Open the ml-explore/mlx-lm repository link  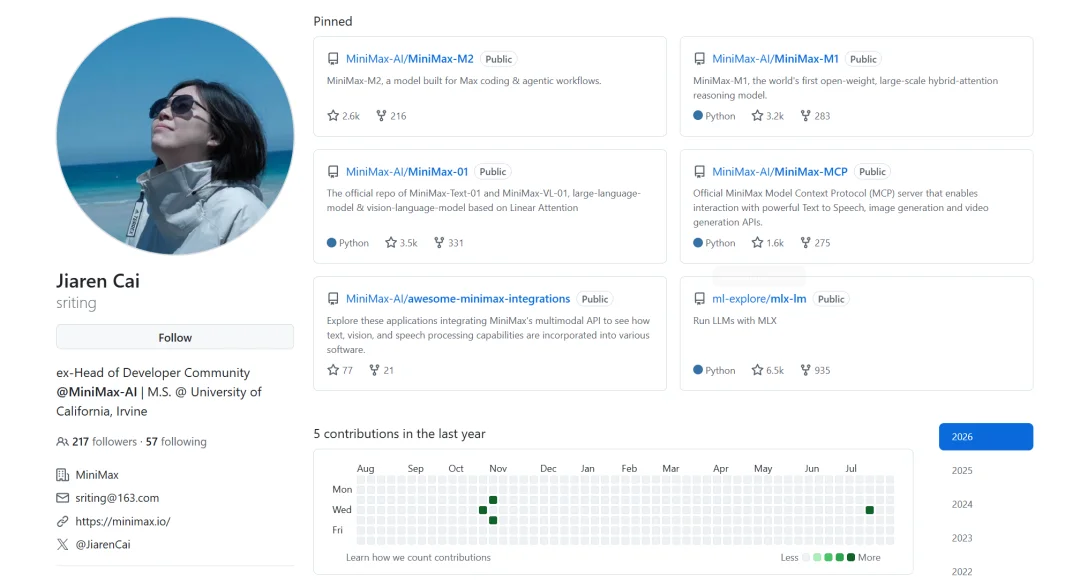coord(759,298)
